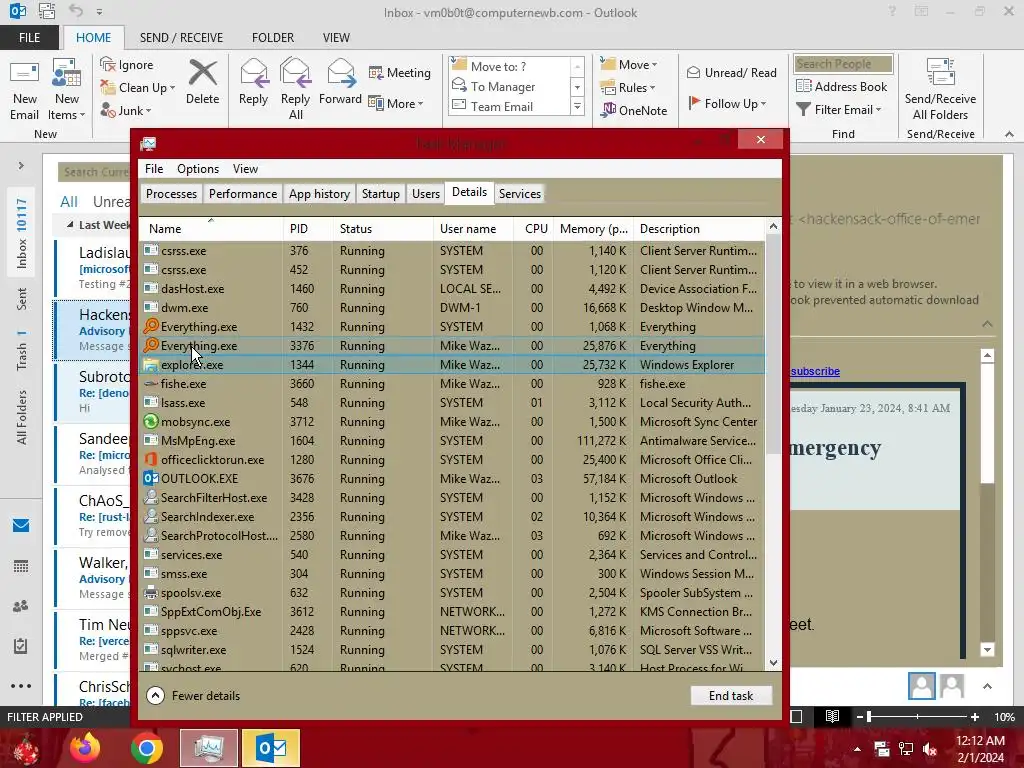This screenshot has width=1024, height=768.
Task: Open Tasks view in Outlook navigation bar
Action: [x=21, y=646]
